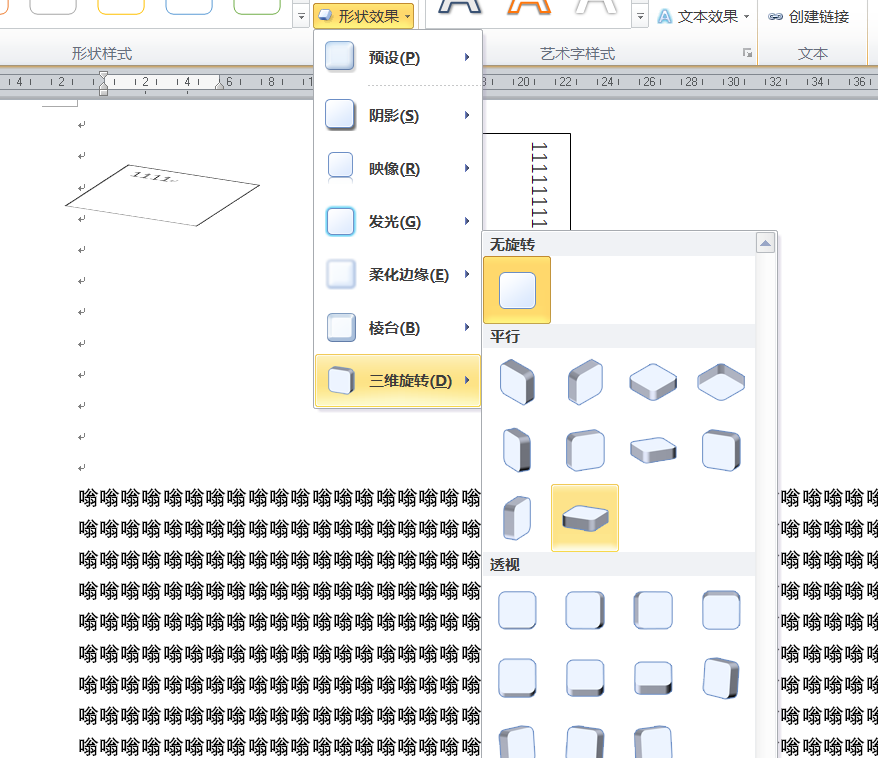Expand the shape styles gallery arrow
Viewport: 878px width, 758px height.
[301, 17]
